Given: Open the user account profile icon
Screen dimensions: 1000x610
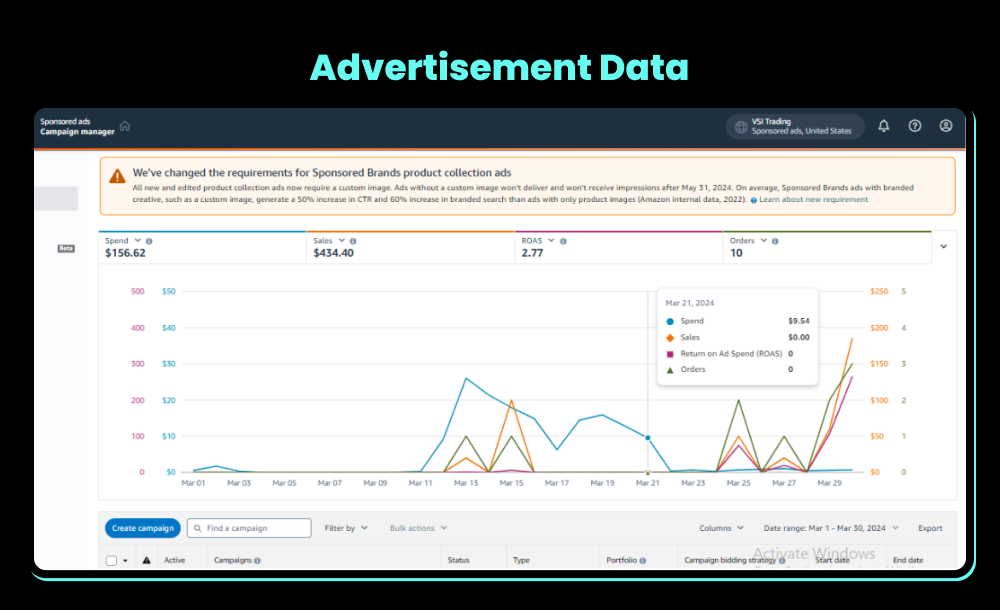Looking at the screenshot, I should [x=945, y=126].
